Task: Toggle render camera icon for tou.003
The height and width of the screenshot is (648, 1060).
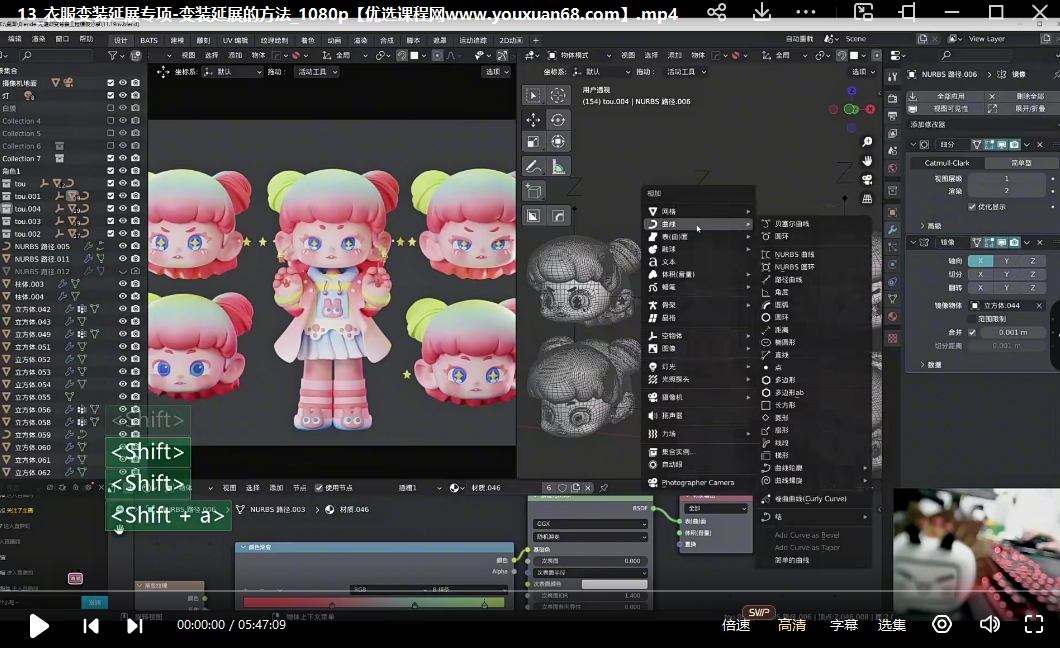Action: point(135,221)
